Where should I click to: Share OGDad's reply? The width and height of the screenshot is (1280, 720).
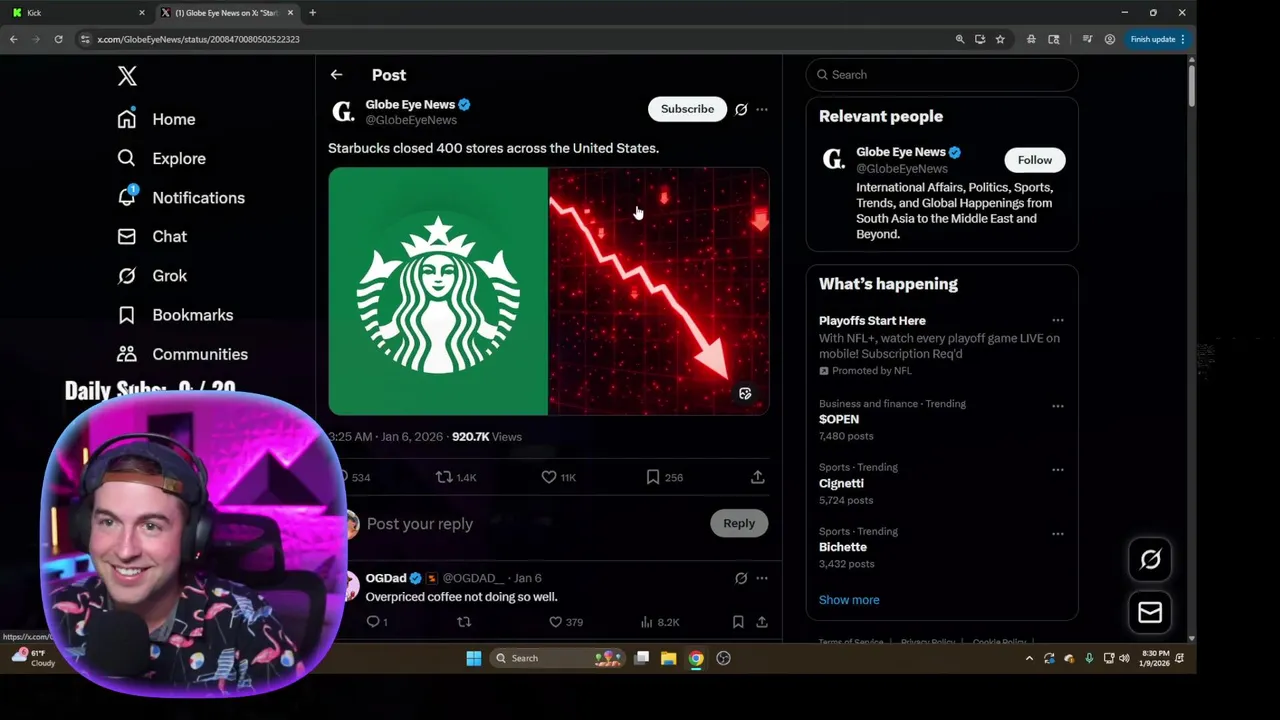click(762, 622)
